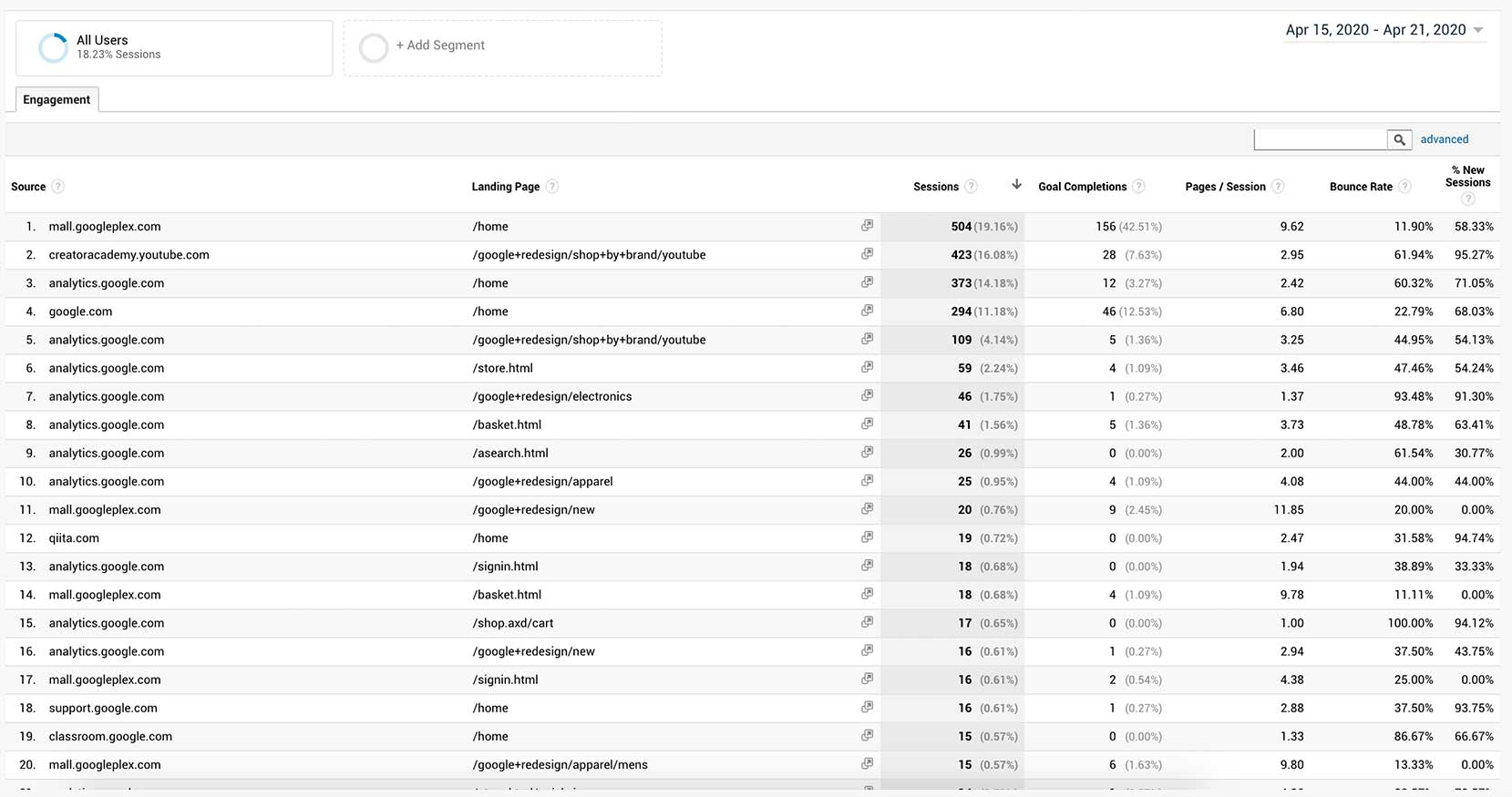The height and width of the screenshot is (797, 1512).
Task: Open /home landing page link icon for mall.googleplex.com
Action: point(867,225)
